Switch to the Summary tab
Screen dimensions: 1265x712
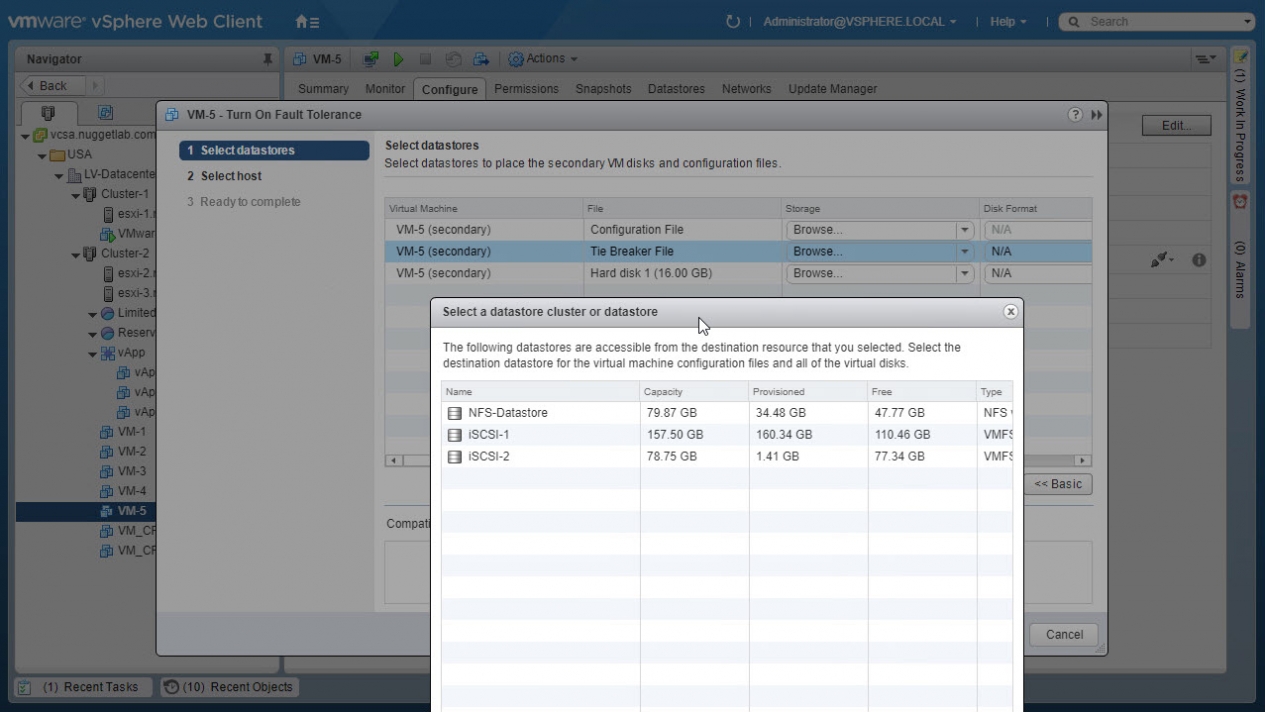pos(323,89)
